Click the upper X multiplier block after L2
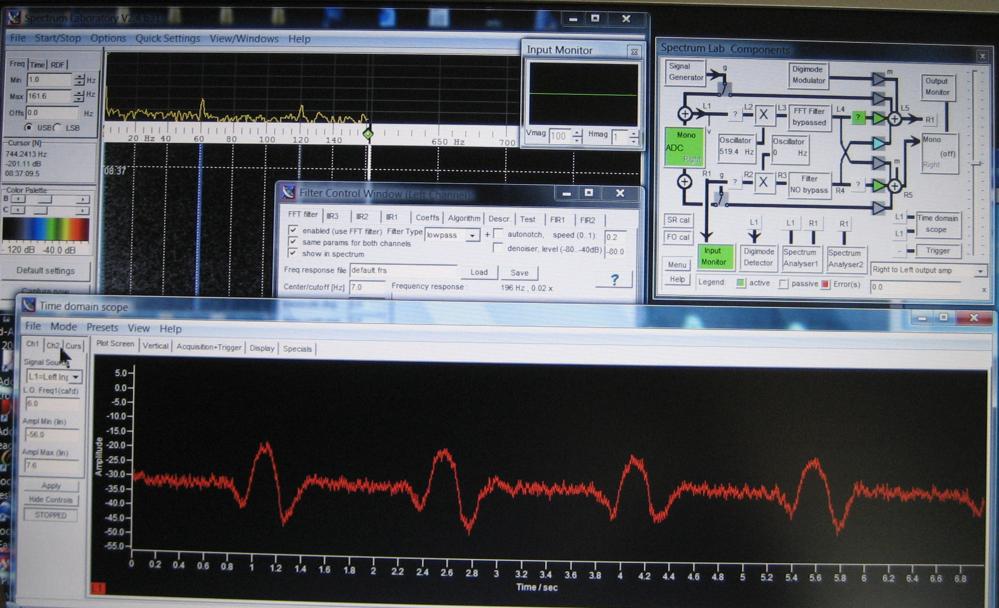 click(763, 115)
